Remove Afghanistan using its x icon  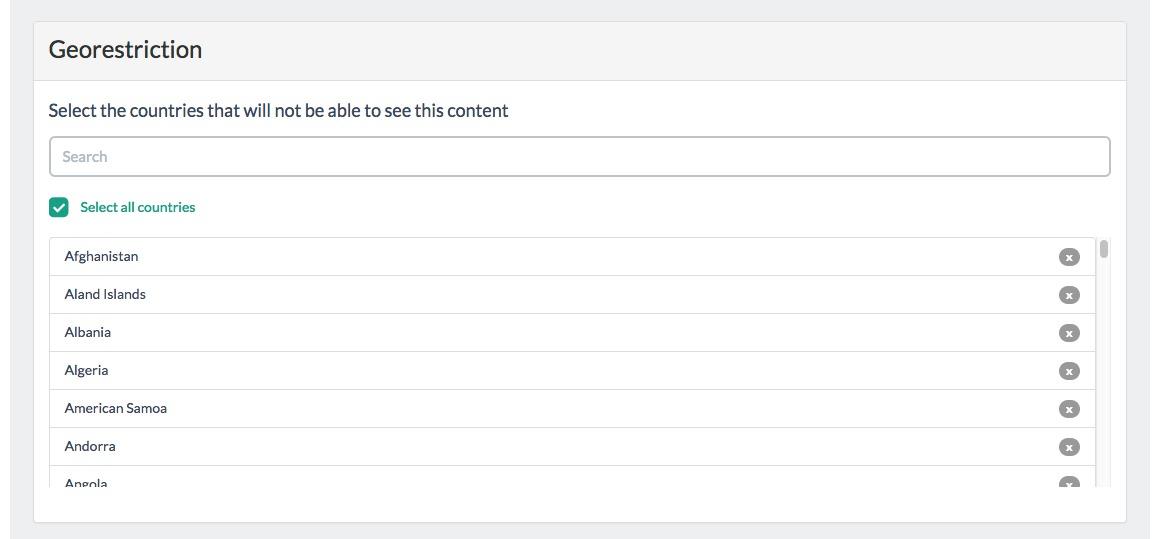point(1069,257)
